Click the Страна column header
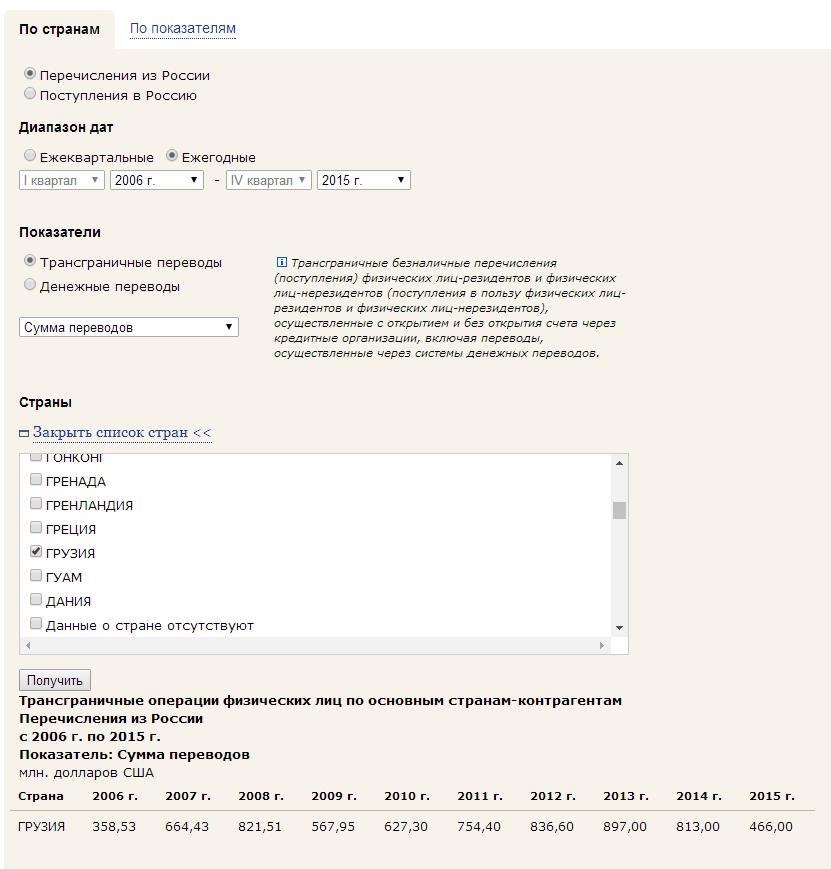Viewport: 831px width, 869px height. 41,796
